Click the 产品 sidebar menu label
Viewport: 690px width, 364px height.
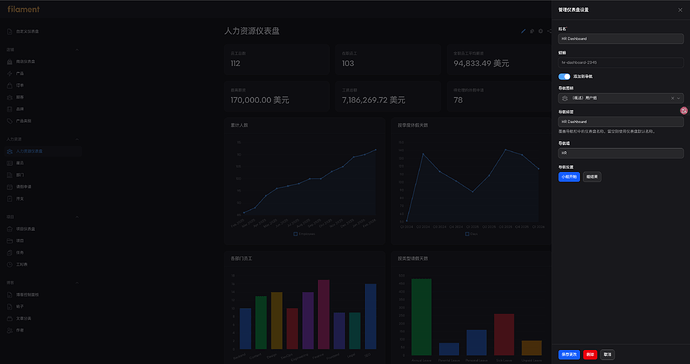pyautogui.click(x=20, y=74)
